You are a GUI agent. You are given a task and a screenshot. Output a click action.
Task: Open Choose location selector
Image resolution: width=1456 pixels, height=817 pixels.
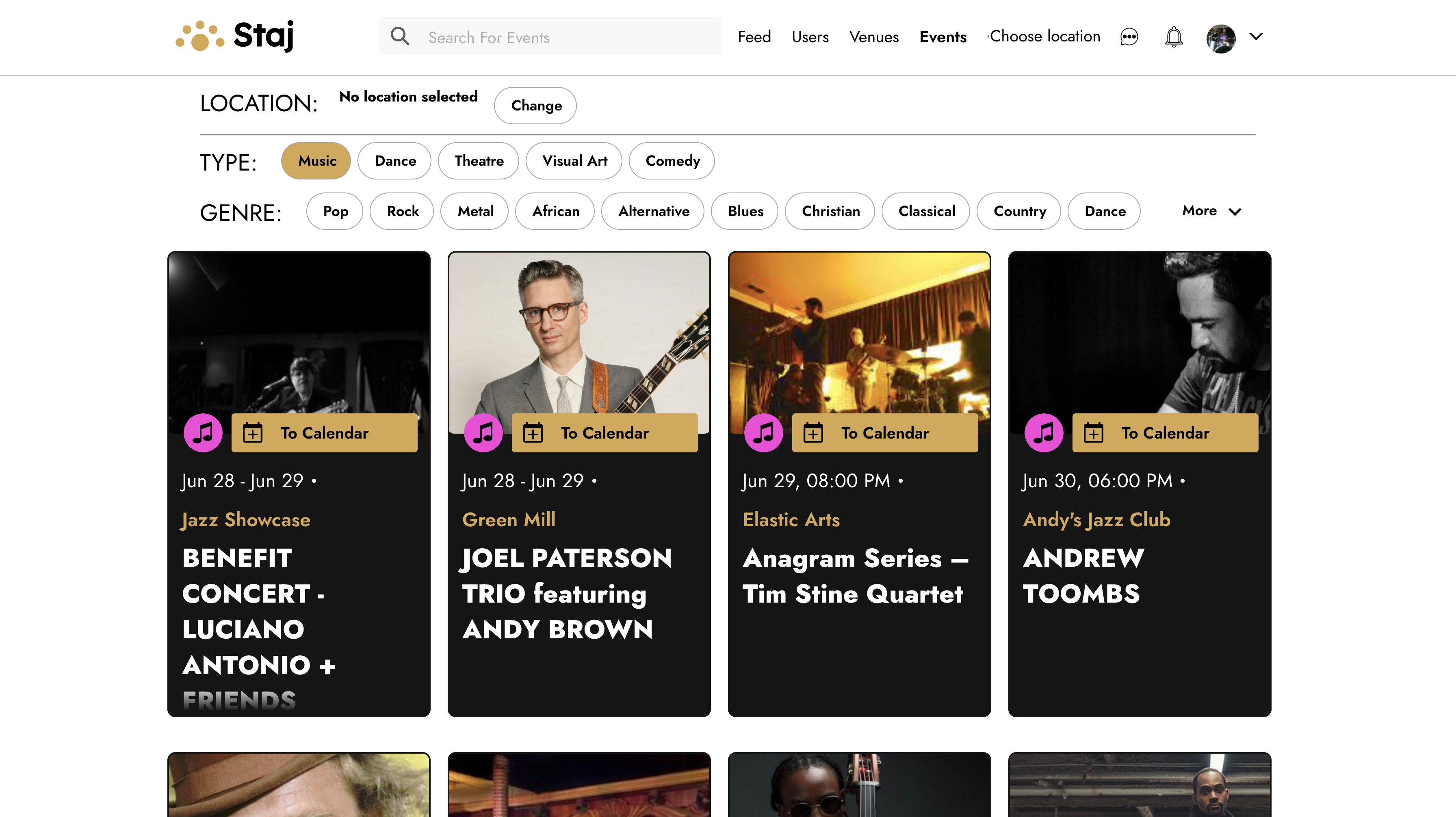tap(1044, 36)
